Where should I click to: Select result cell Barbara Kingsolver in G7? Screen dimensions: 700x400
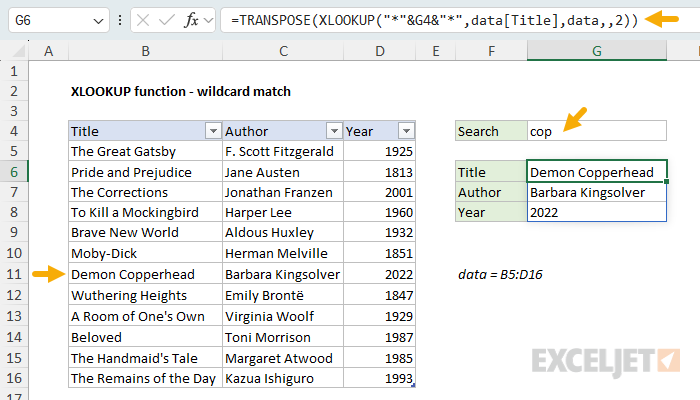coord(597,192)
